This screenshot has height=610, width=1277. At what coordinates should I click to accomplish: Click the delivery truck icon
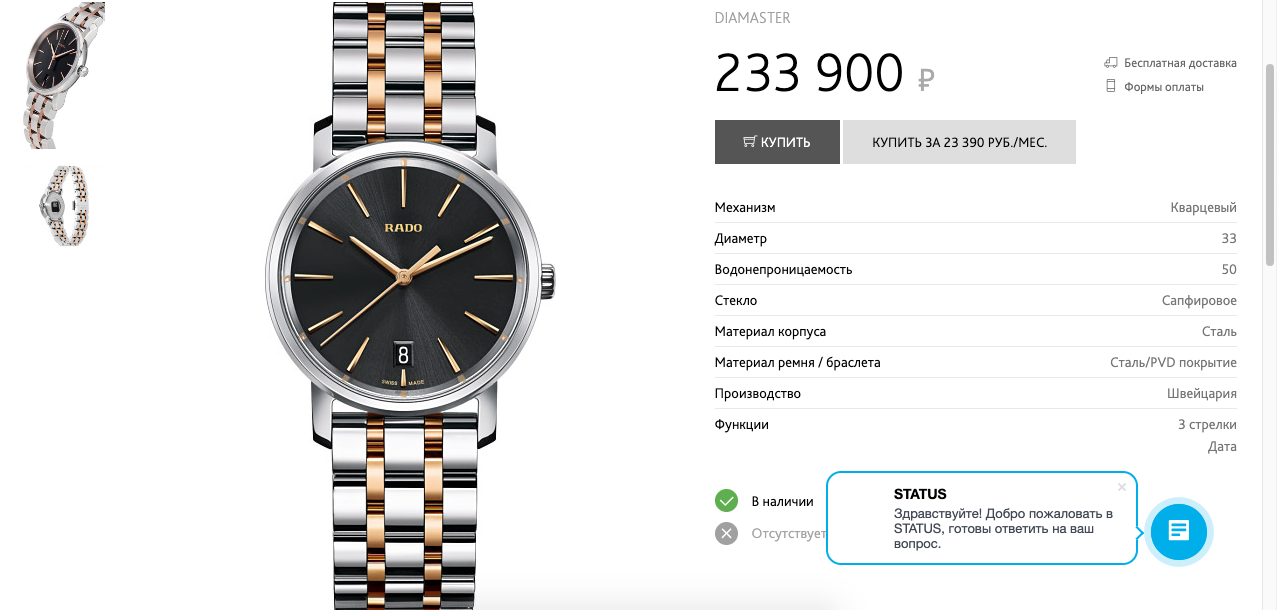click(1110, 63)
